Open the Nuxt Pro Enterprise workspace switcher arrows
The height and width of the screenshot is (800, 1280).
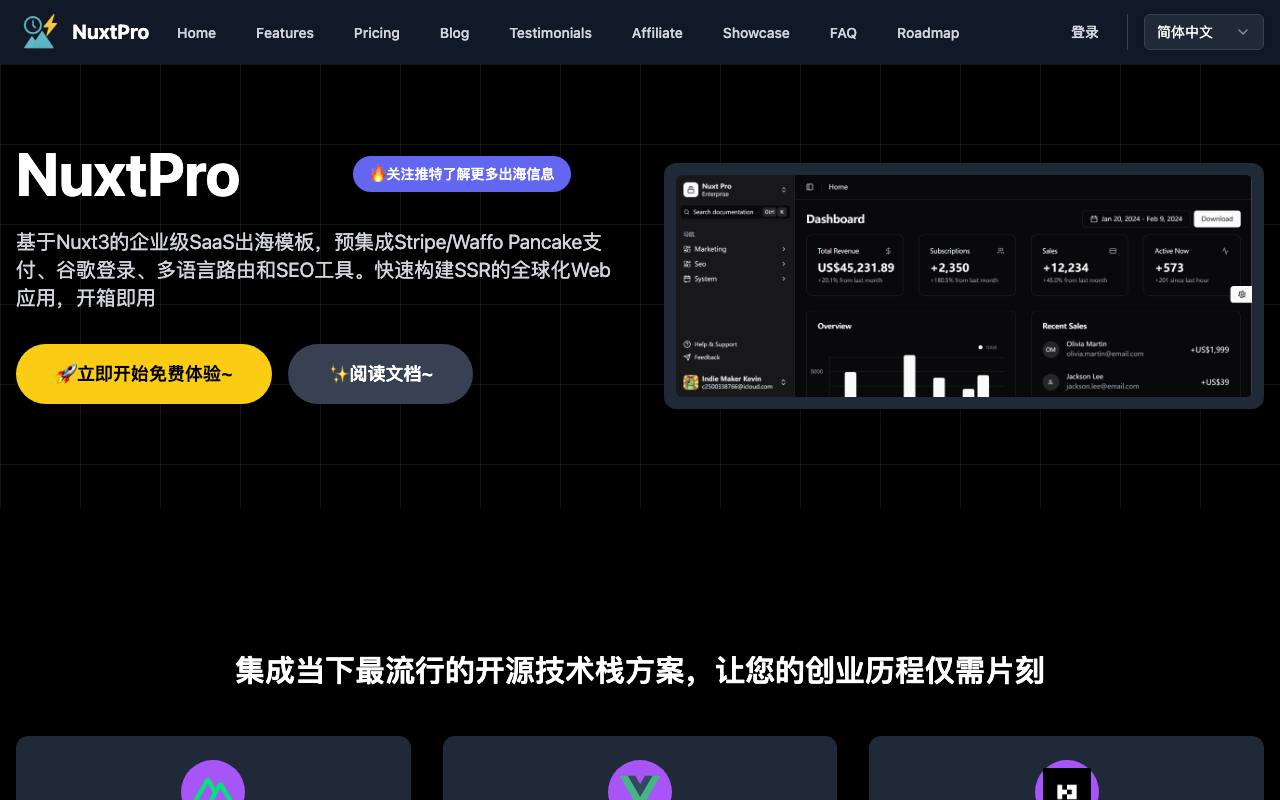click(784, 189)
